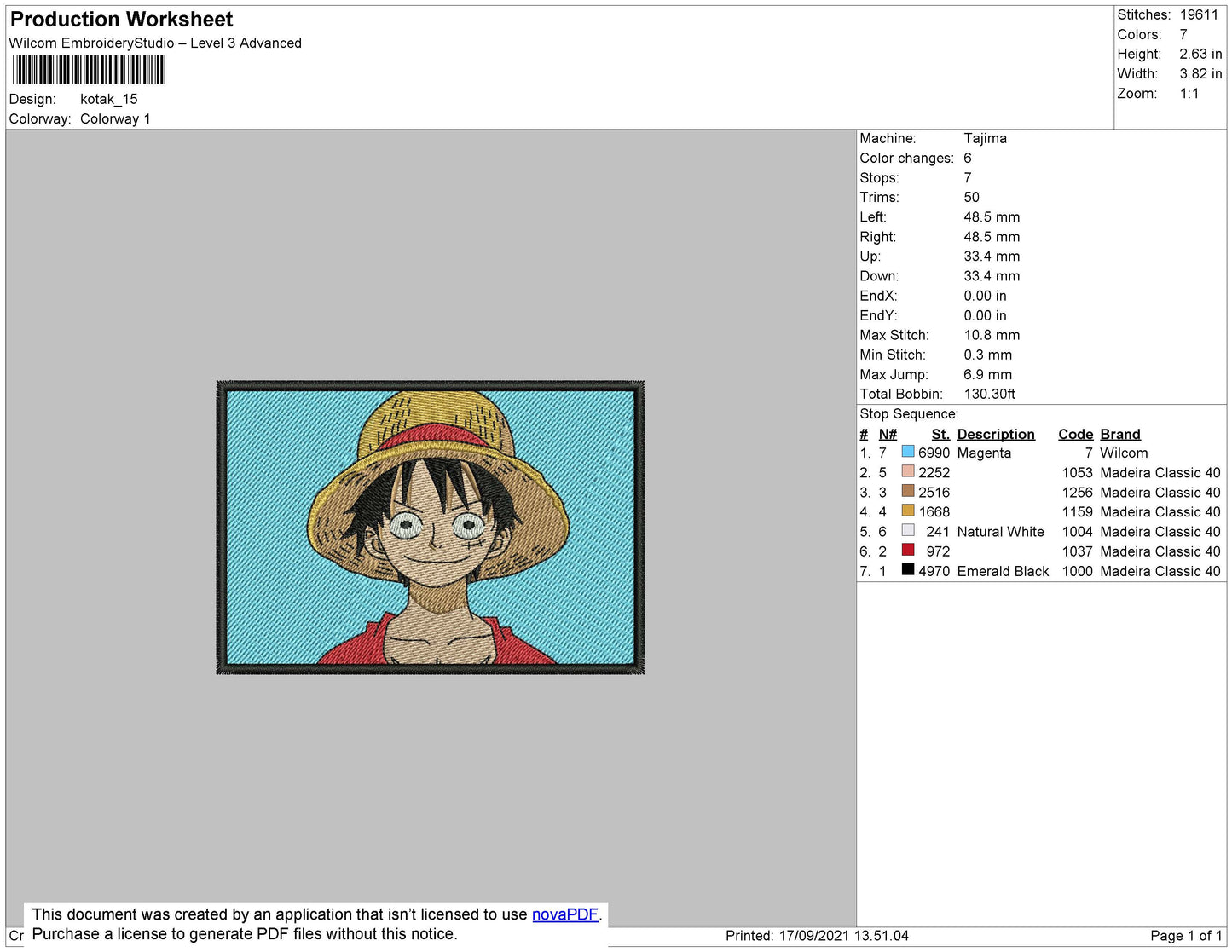
Task: Click the height value "2.63 in"
Action: 1200,54
